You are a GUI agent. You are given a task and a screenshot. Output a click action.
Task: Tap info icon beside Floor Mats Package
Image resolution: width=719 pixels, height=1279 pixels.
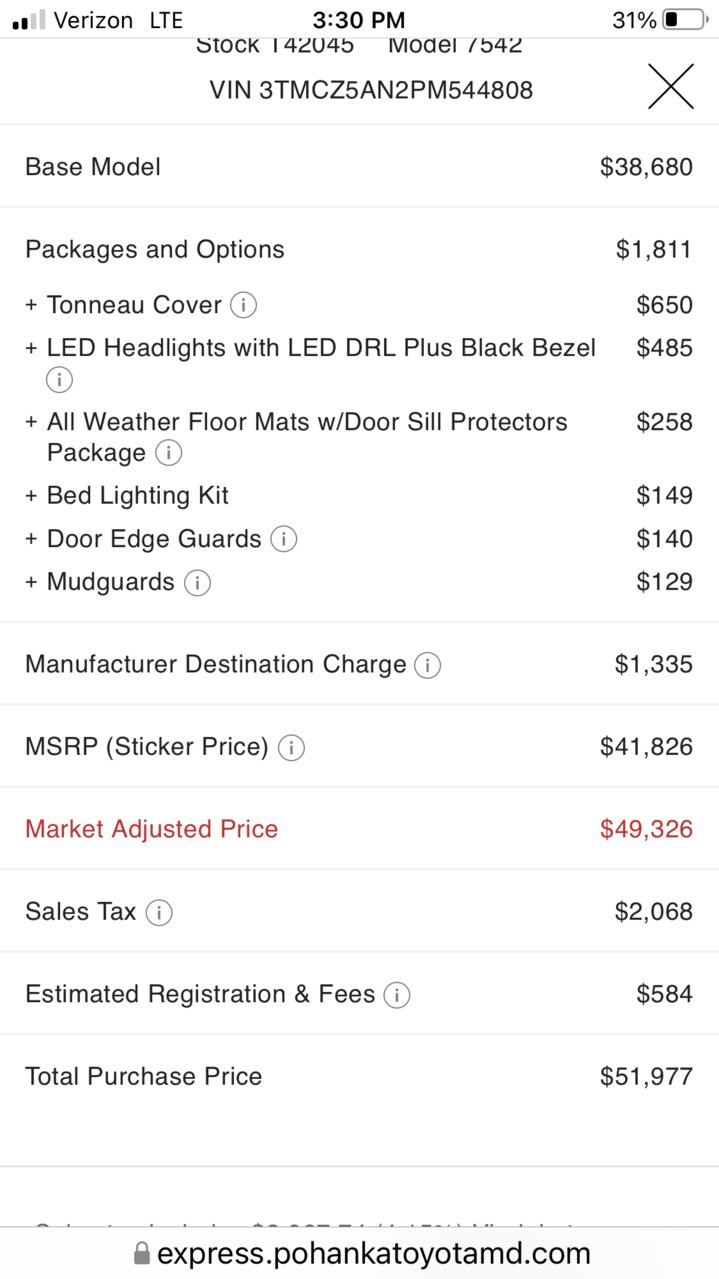pos(169,453)
